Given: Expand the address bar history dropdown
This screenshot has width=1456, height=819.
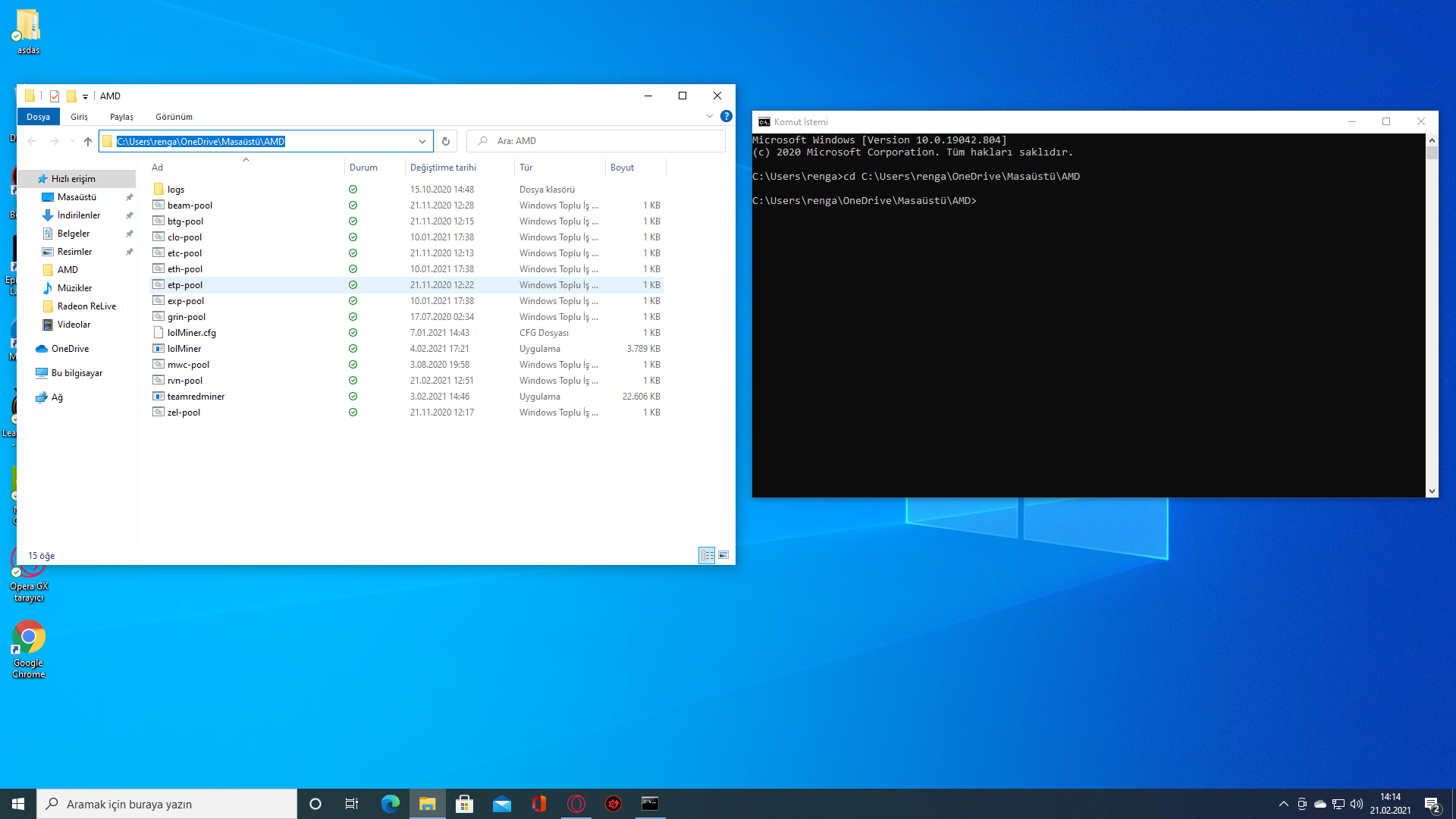Looking at the screenshot, I should pos(422,141).
